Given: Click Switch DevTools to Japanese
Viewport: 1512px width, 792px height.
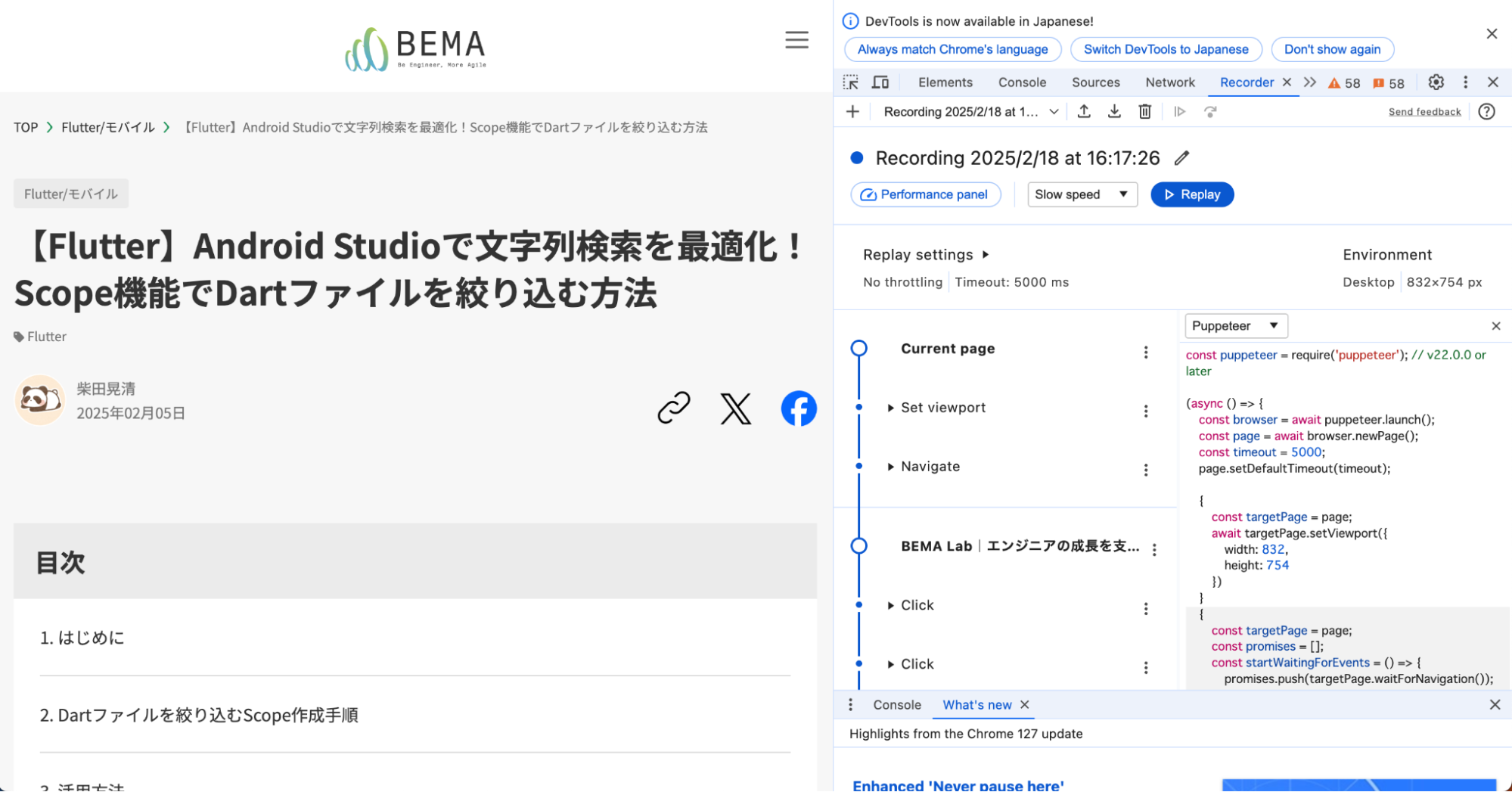Looking at the screenshot, I should 1166,49.
